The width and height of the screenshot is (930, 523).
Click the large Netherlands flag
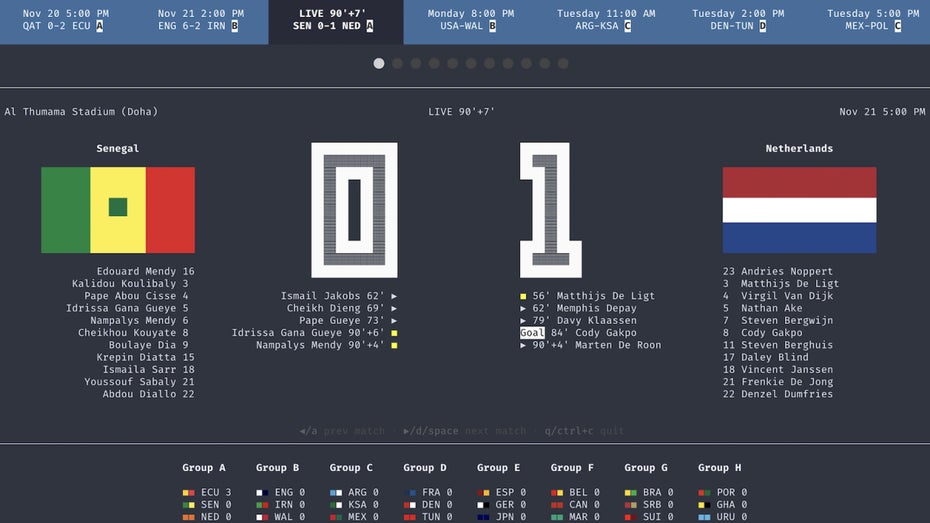(799, 210)
